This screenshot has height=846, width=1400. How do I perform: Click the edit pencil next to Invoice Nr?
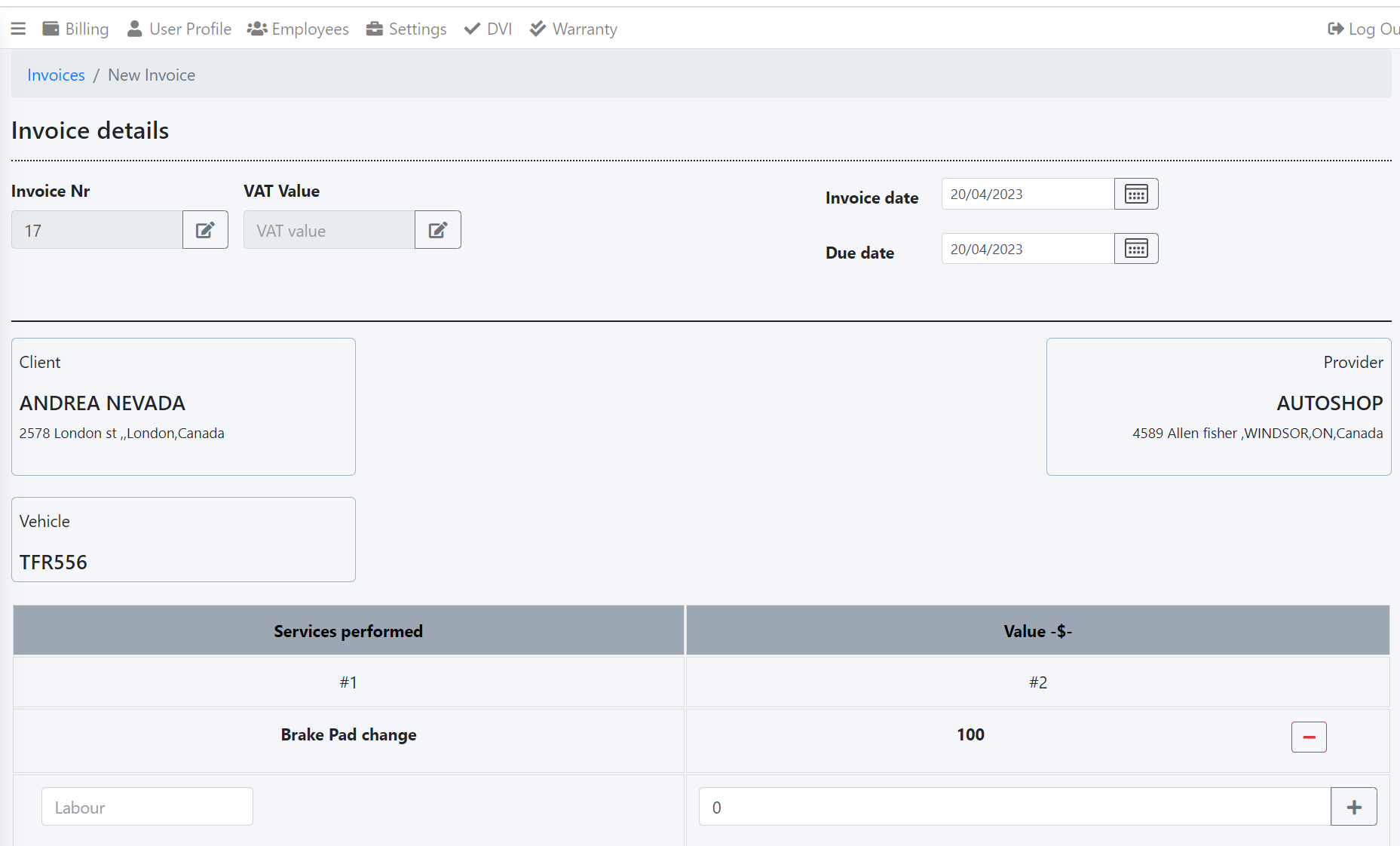204,229
